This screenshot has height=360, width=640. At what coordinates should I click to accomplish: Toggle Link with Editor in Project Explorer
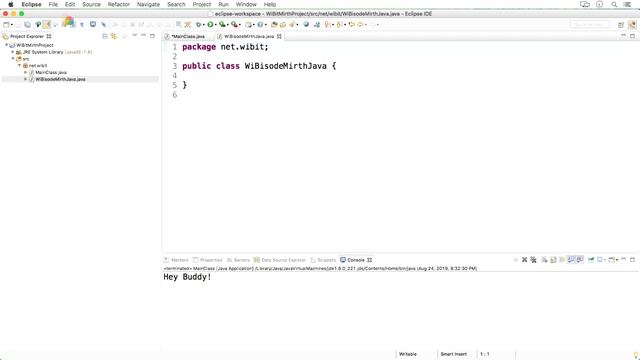point(114,36)
